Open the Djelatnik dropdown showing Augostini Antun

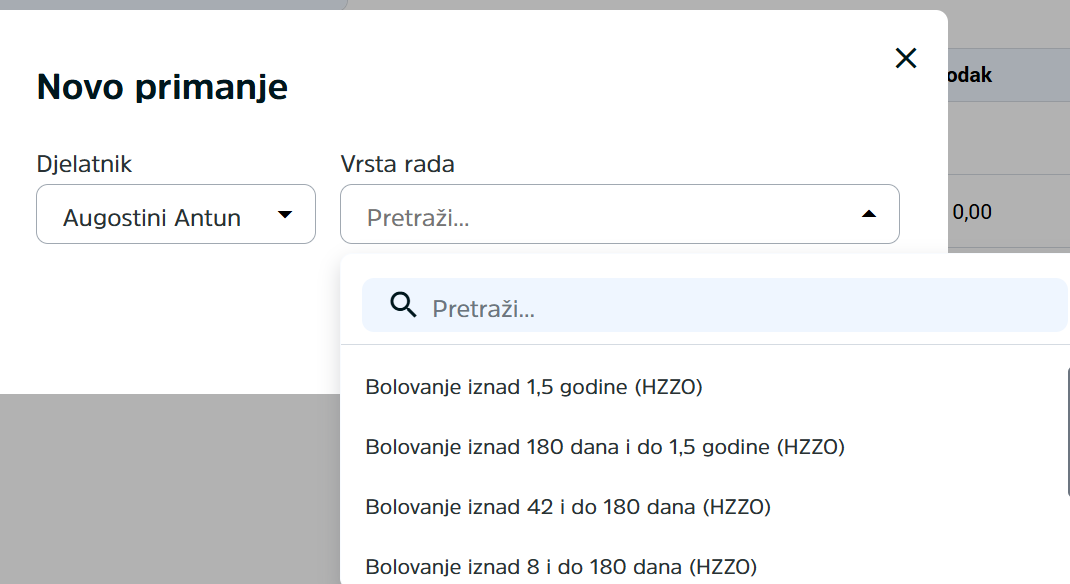(x=176, y=214)
